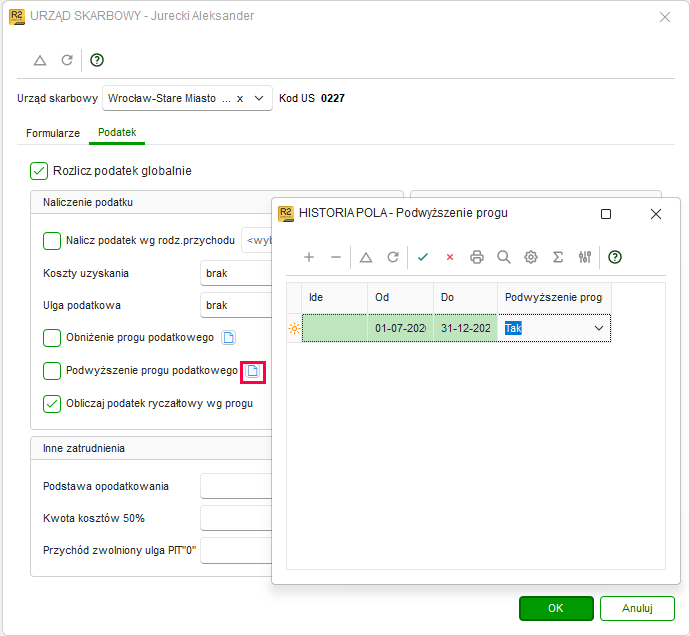Expand the Urząd skarbowy dropdown
Image resolution: width=690 pixels, height=636 pixels.
pos(259,98)
